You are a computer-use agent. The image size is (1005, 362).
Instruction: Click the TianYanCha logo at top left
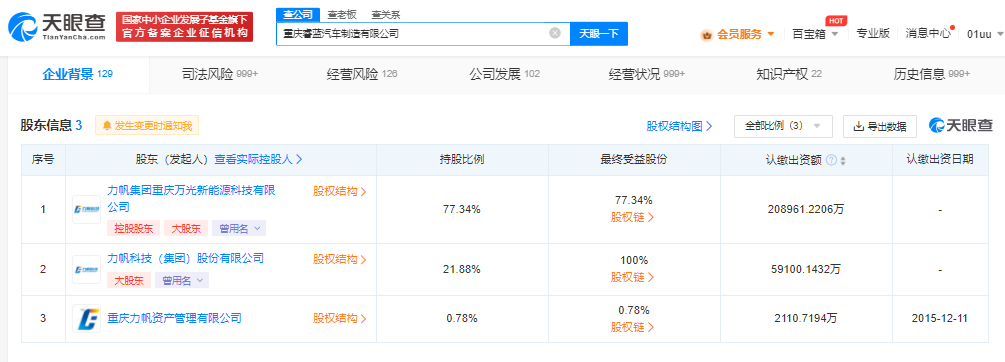pyautogui.click(x=57, y=26)
